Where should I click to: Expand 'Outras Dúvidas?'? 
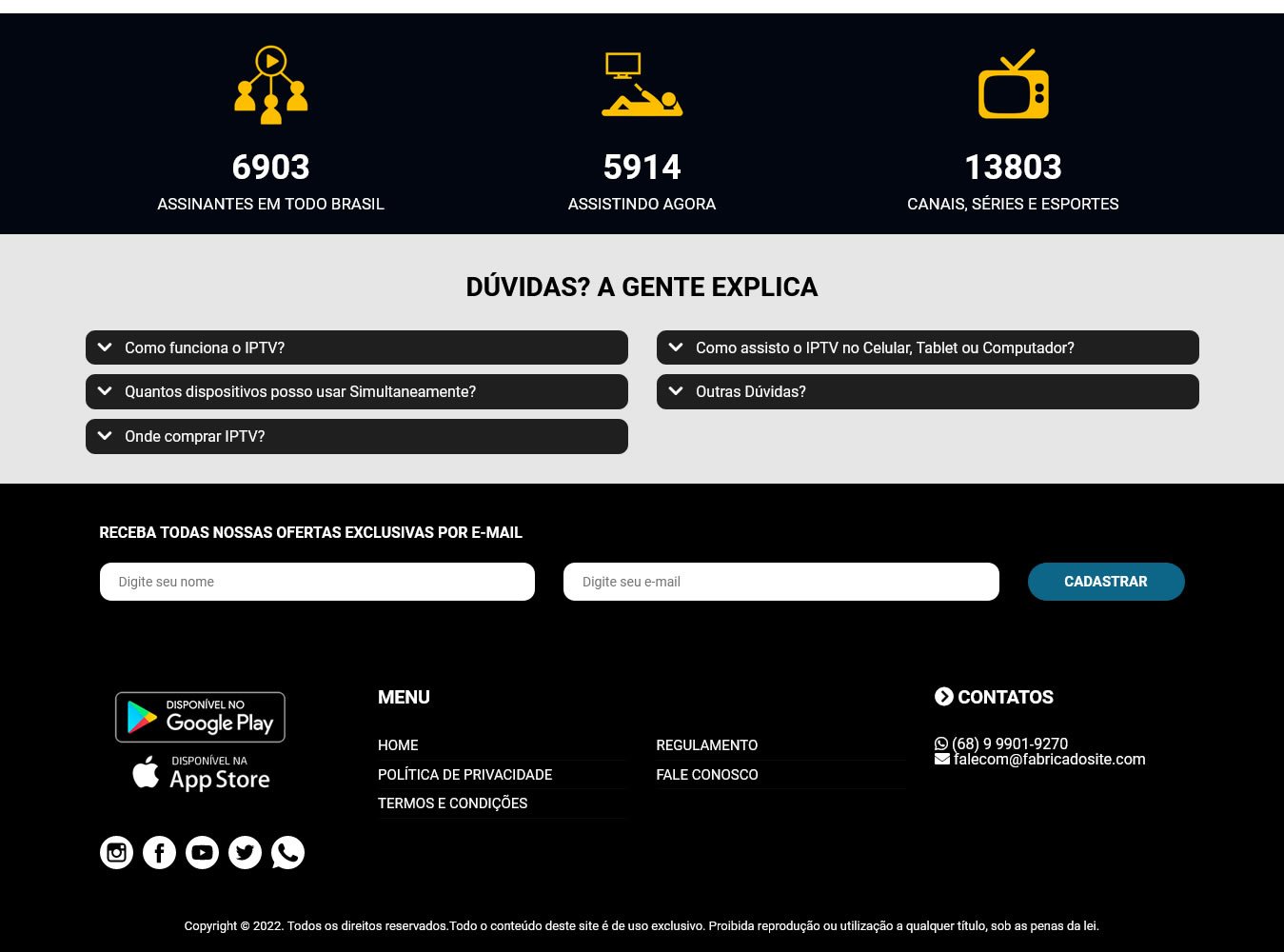tap(927, 391)
